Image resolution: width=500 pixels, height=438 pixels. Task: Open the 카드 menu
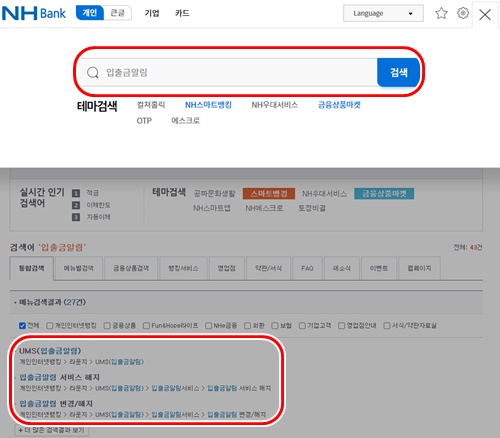coord(182,13)
